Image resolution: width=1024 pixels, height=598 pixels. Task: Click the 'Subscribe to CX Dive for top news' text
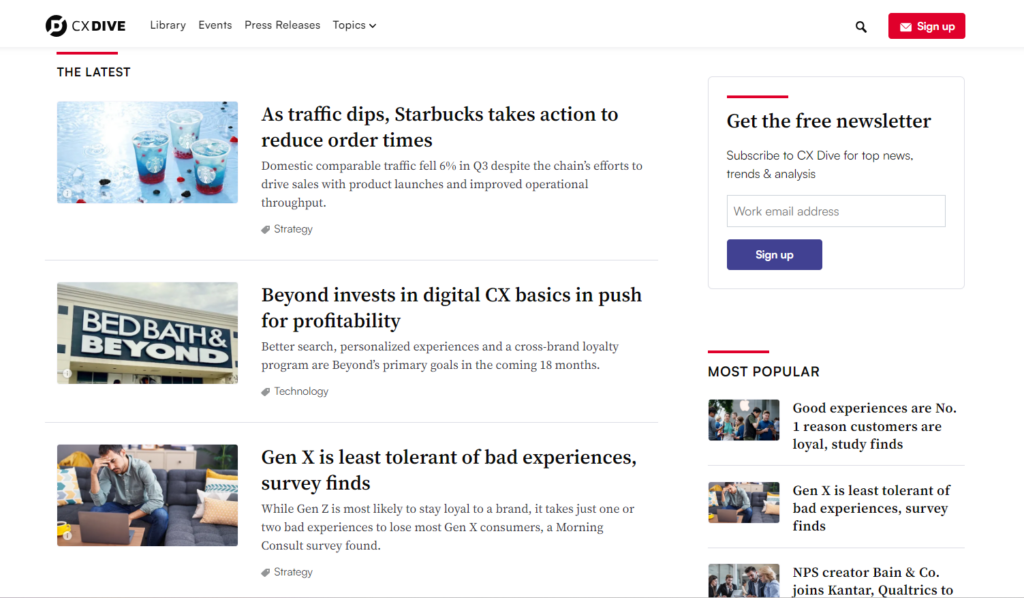[x=820, y=165]
